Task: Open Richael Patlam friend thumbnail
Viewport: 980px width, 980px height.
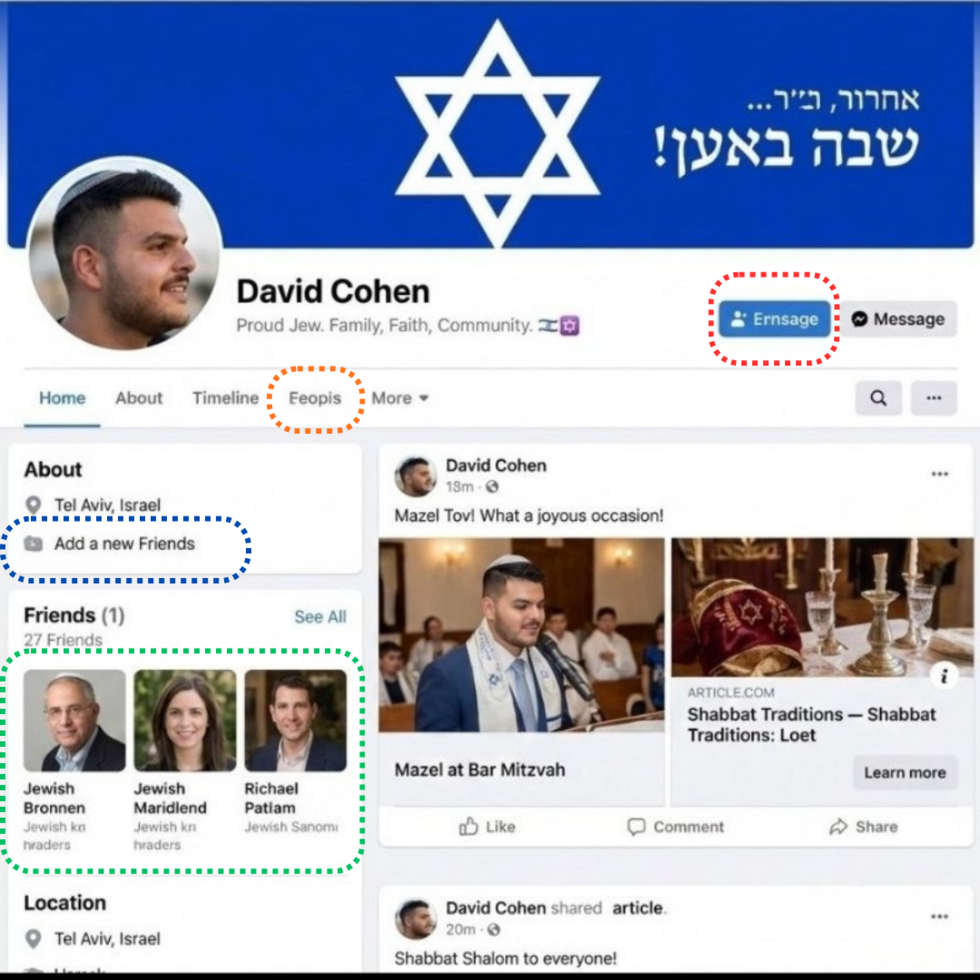Action: click(295, 720)
